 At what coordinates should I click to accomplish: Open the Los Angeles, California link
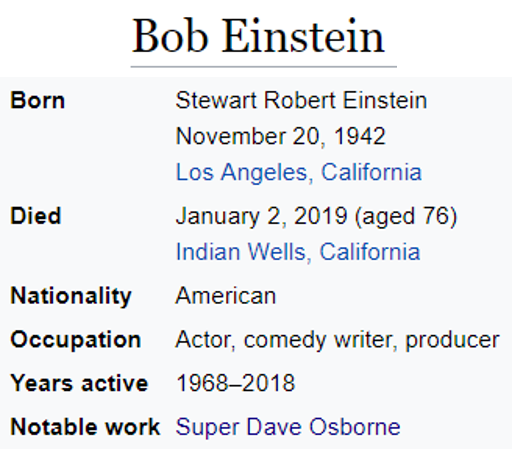pos(299,173)
